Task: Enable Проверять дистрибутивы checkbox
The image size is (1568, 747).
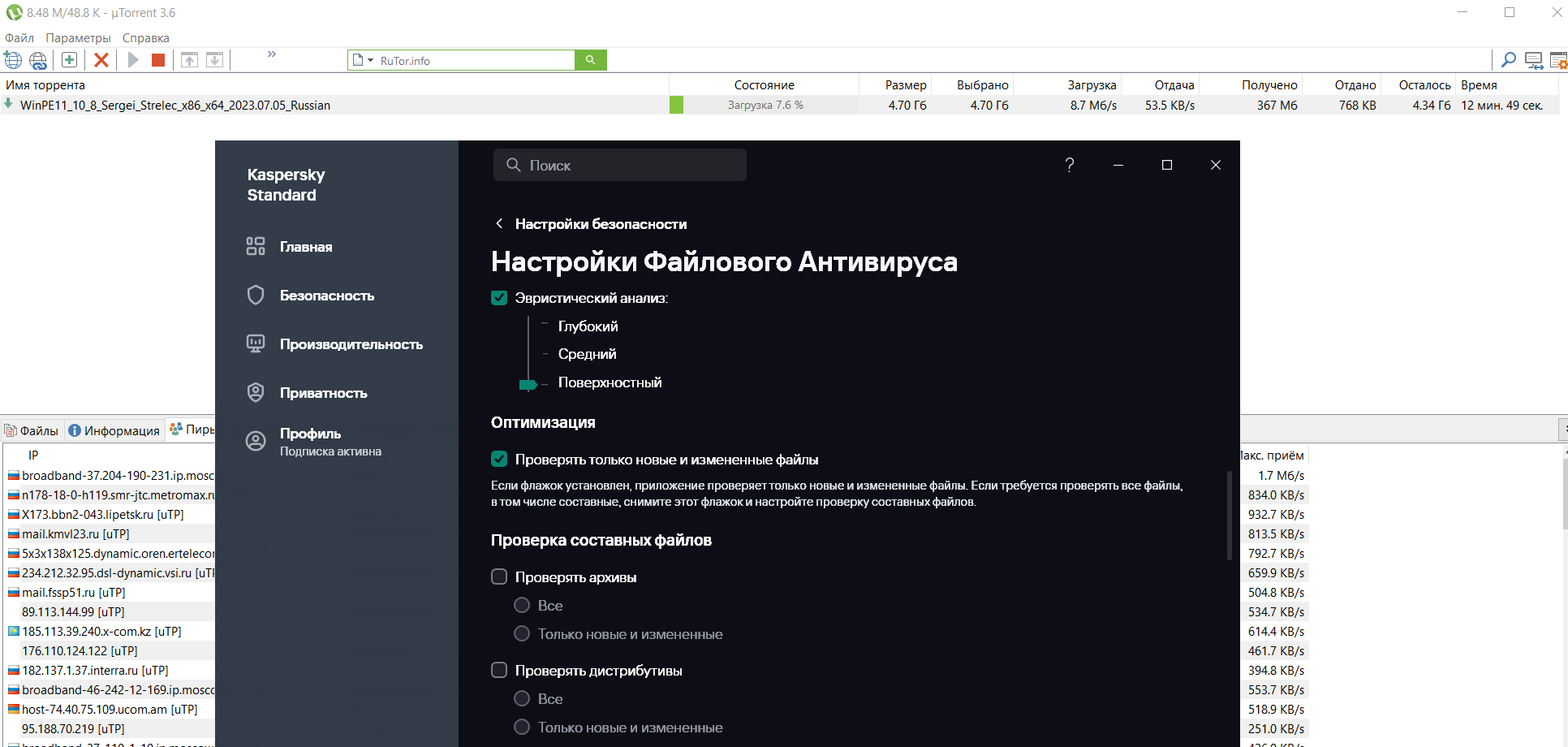Action: coord(499,670)
